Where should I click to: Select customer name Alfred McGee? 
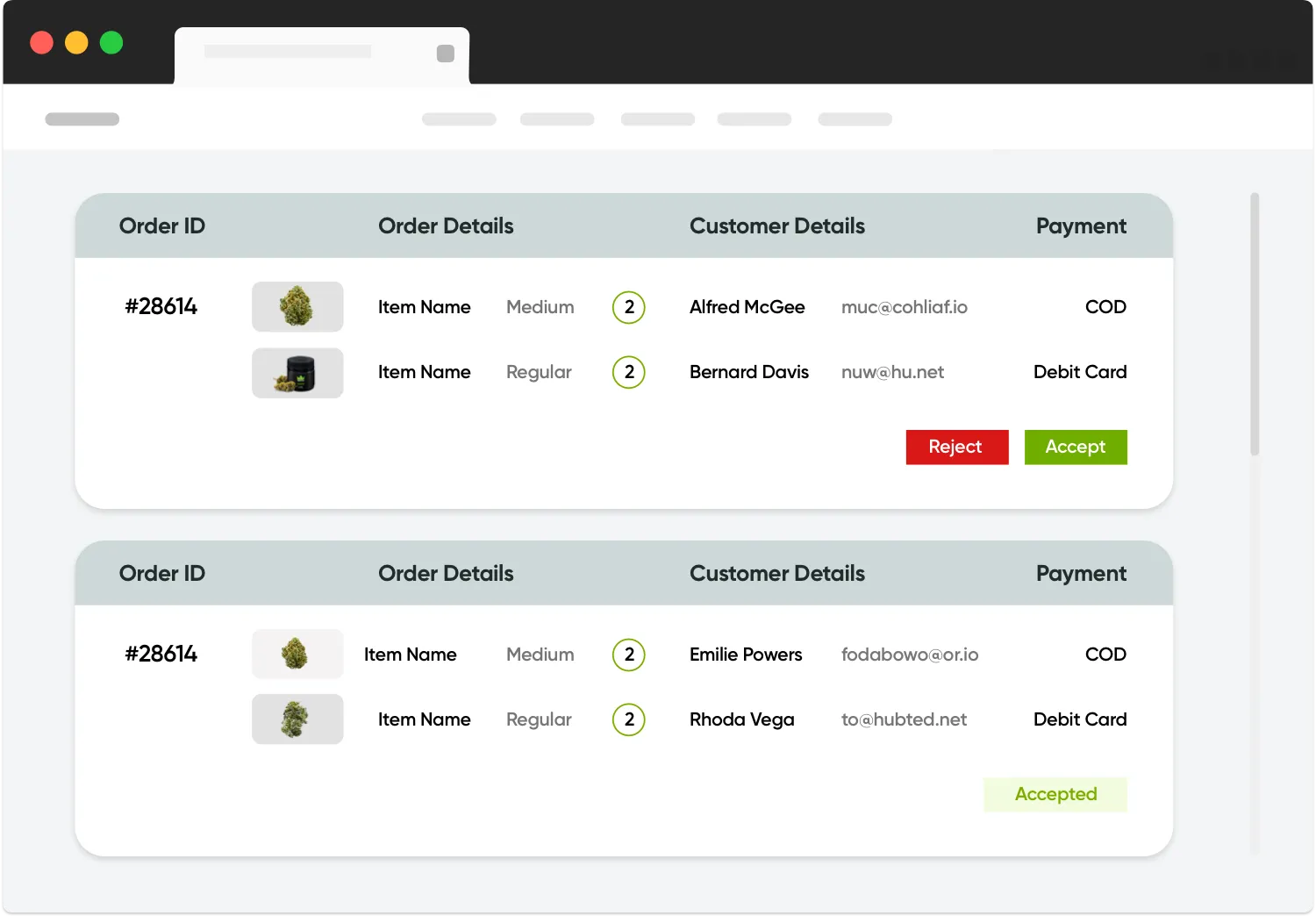click(x=747, y=307)
